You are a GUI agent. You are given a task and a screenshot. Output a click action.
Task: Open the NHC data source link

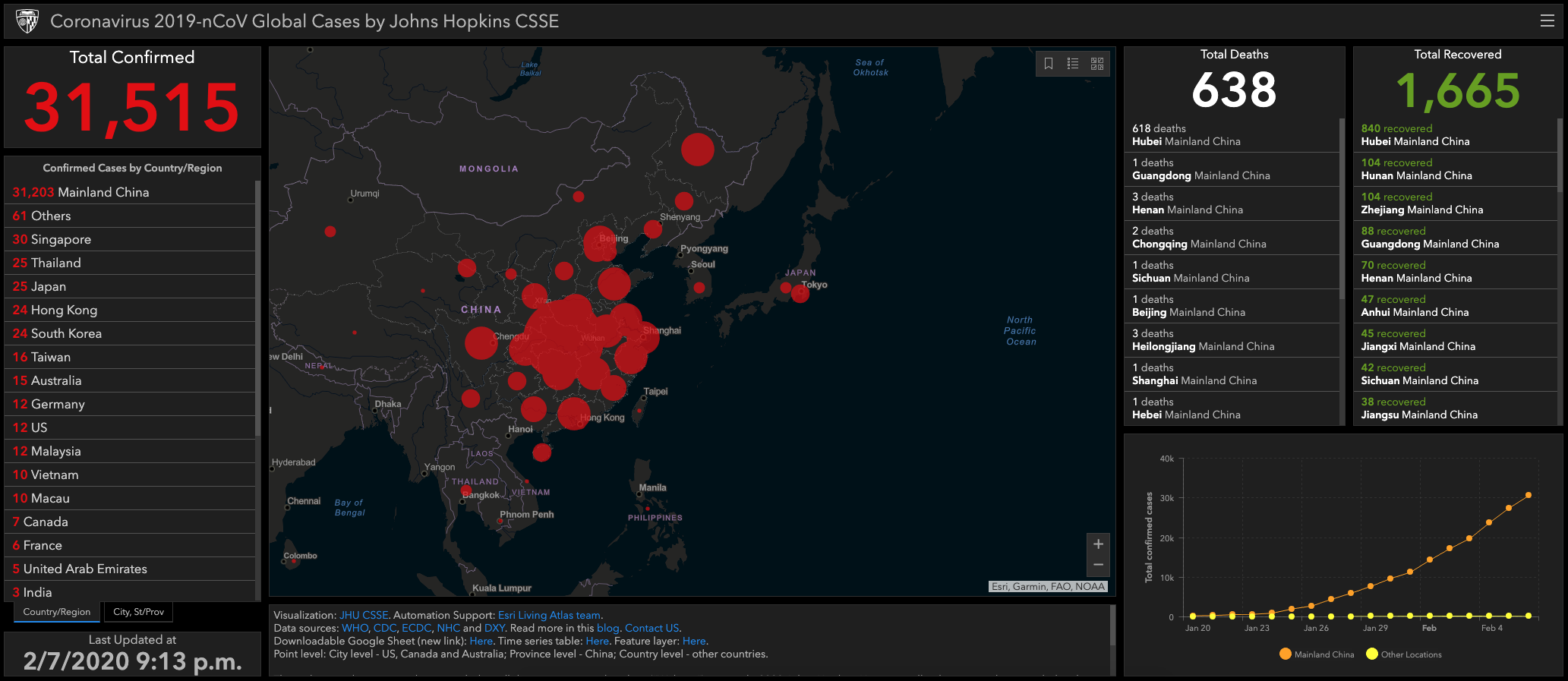tap(448, 629)
